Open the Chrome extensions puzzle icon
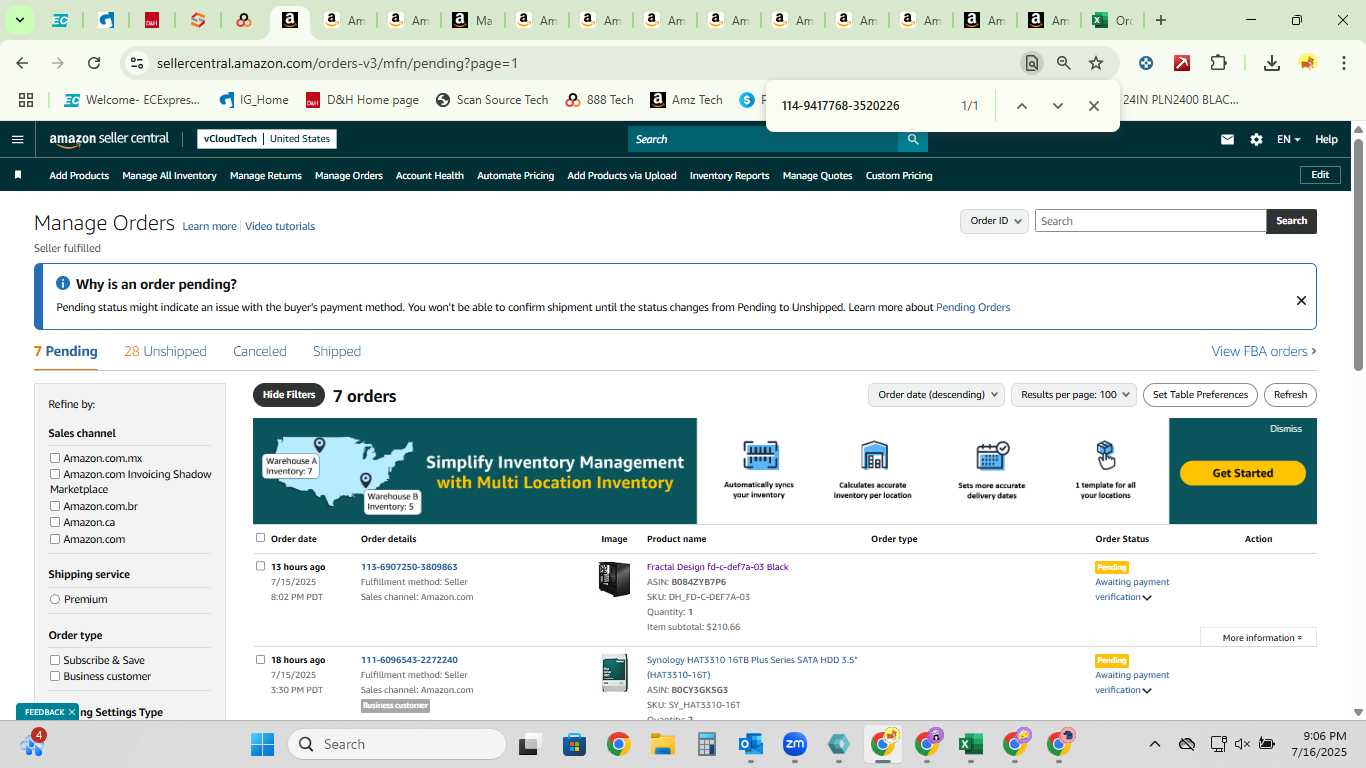The height and width of the screenshot is (768, 1366). [x=1218, y=63]
